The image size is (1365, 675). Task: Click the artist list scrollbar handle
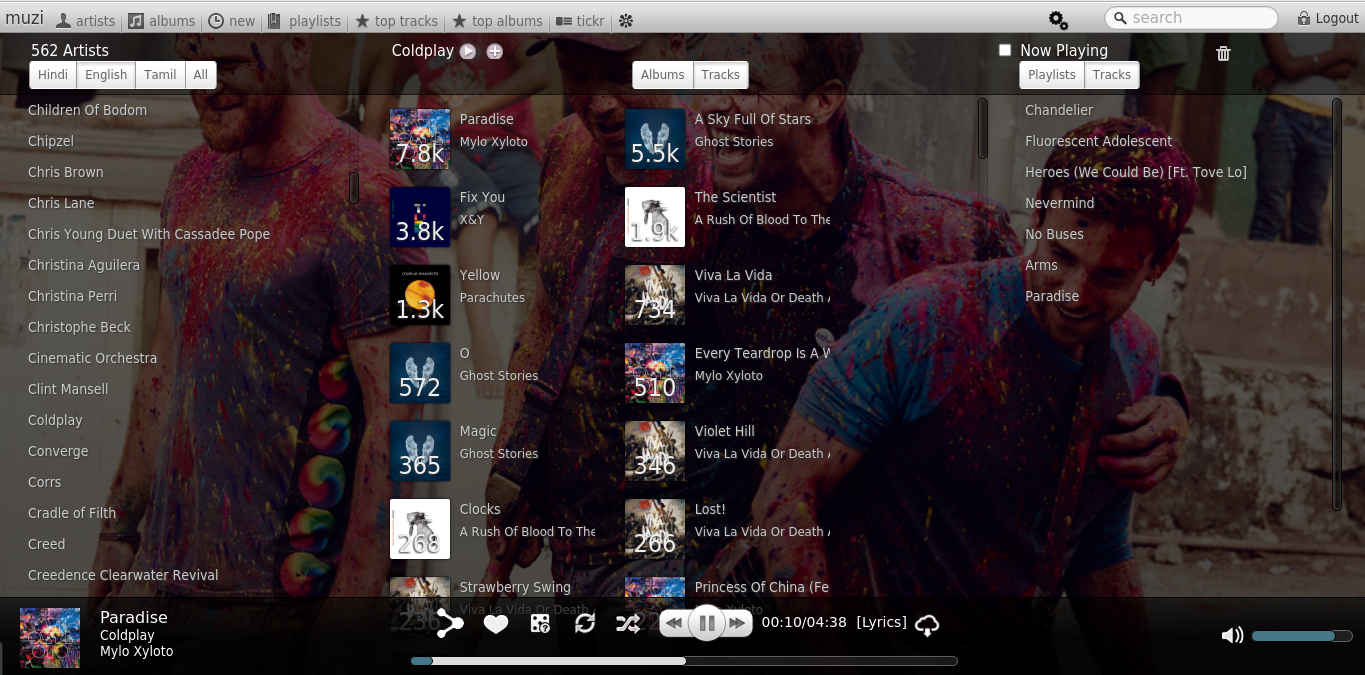[354, 188]
